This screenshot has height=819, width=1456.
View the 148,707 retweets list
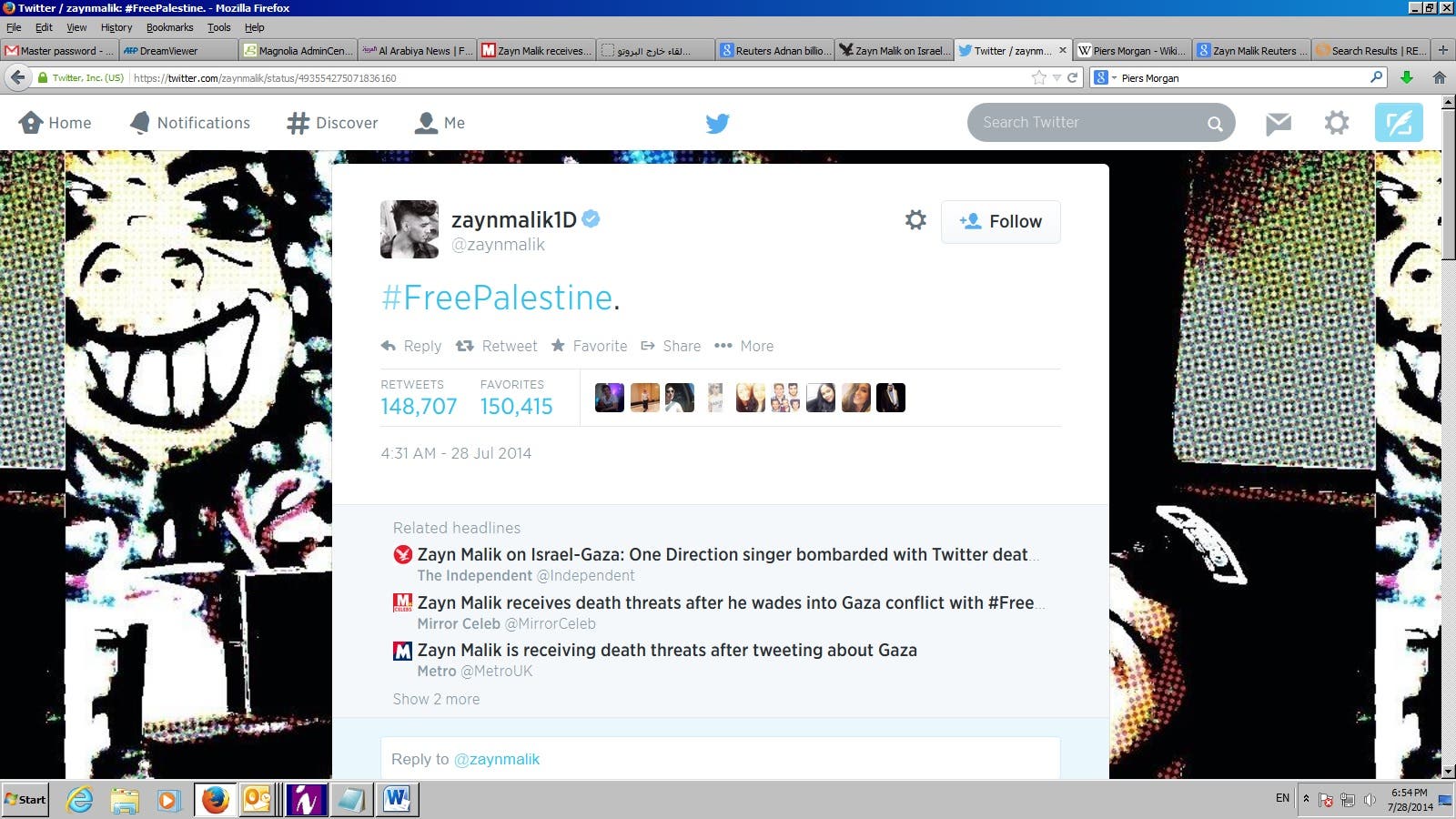tap(419, 398)
